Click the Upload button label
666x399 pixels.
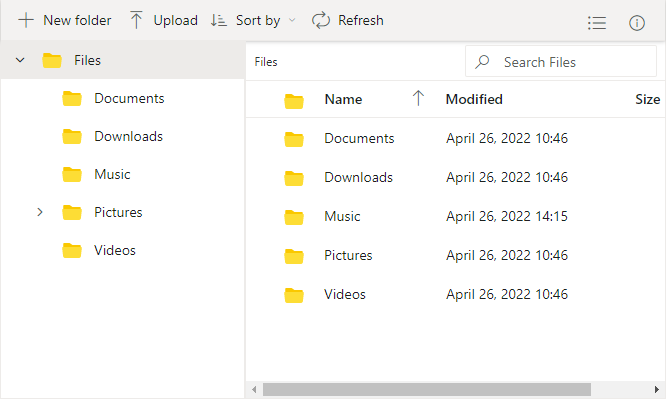(175, 20)
